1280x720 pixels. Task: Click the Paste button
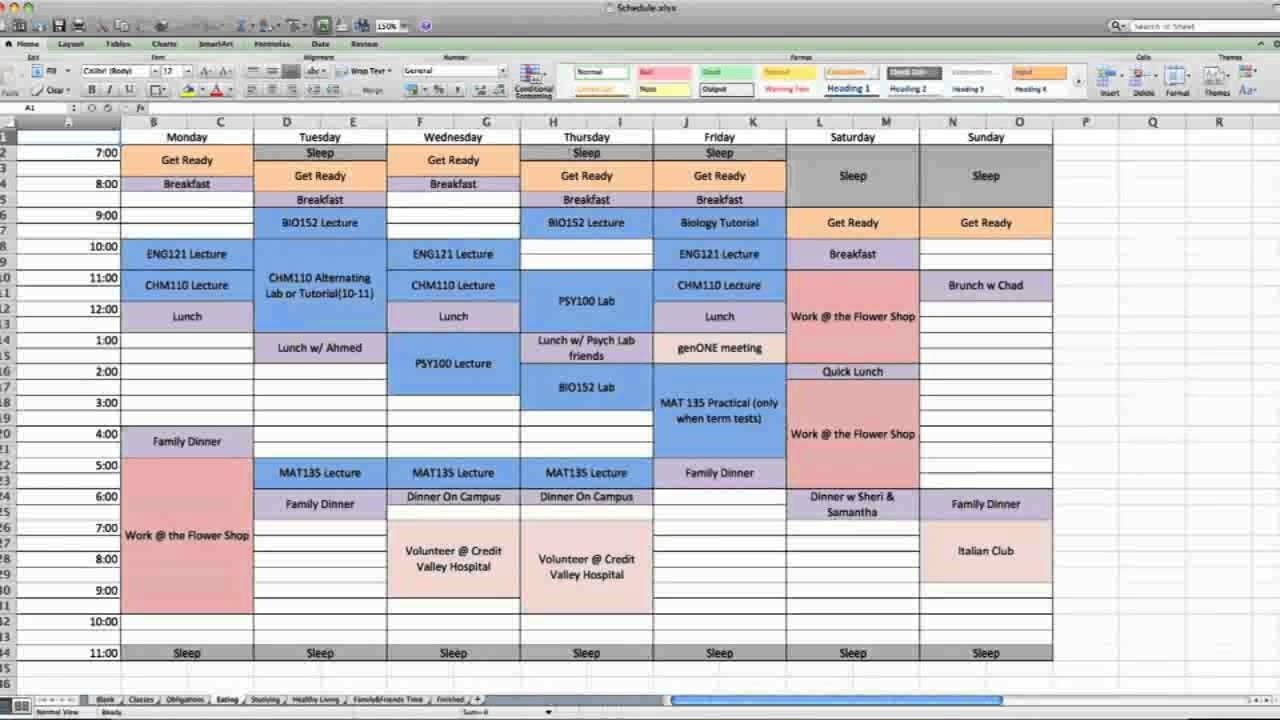coord(10,82)
